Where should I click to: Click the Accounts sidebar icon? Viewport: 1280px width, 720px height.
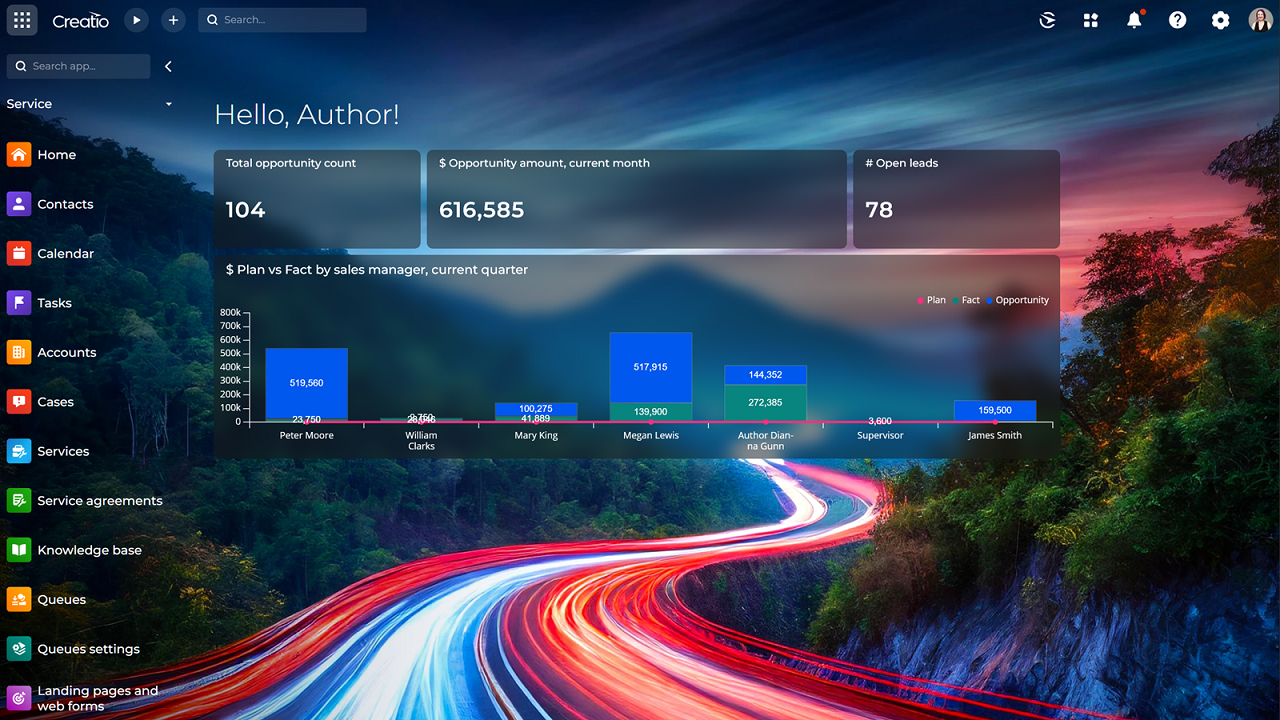tap(19, 352)
